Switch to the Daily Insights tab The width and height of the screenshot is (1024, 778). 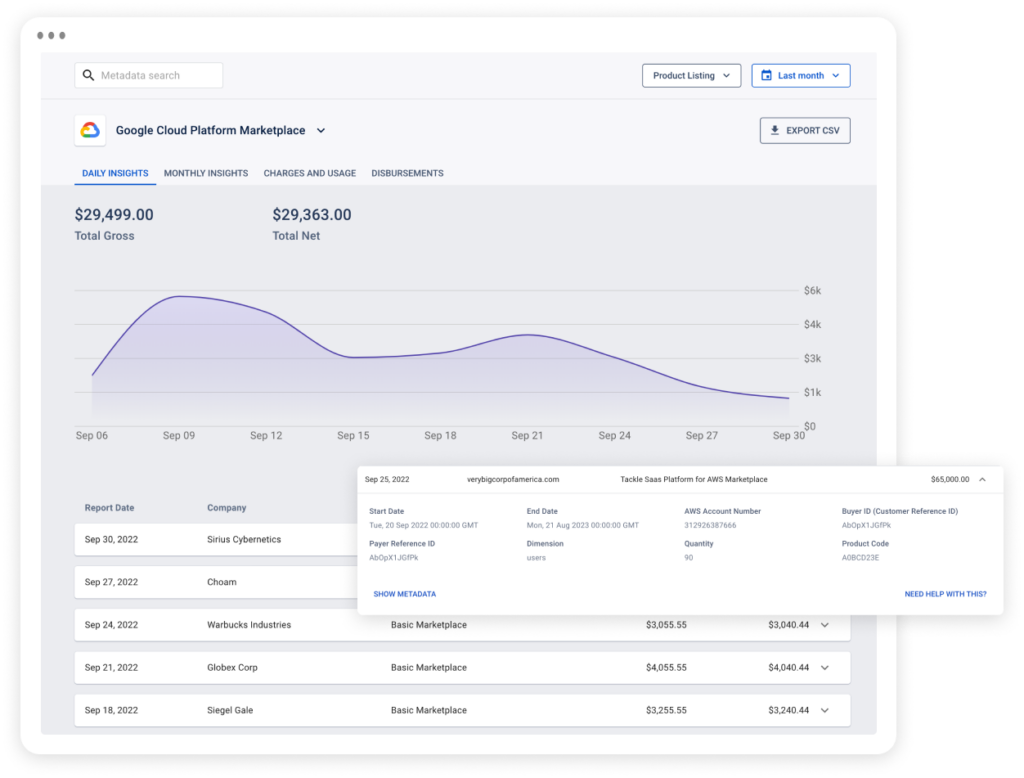(x=115, y=173)
